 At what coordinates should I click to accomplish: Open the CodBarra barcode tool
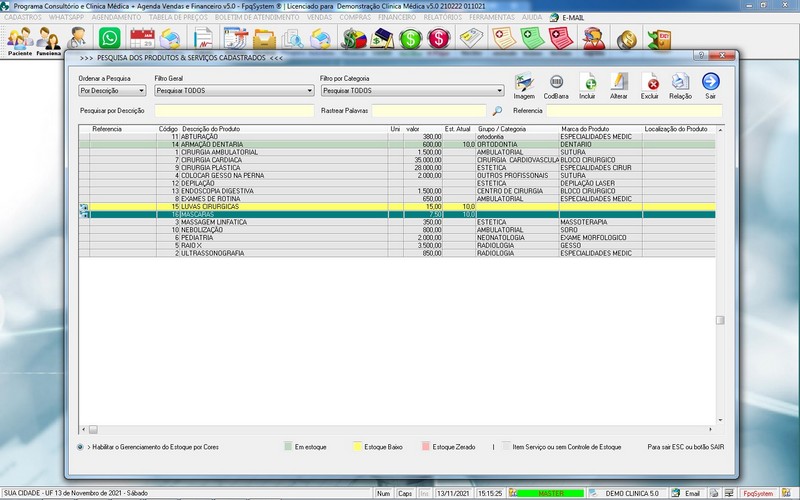(x=556, y=83)
